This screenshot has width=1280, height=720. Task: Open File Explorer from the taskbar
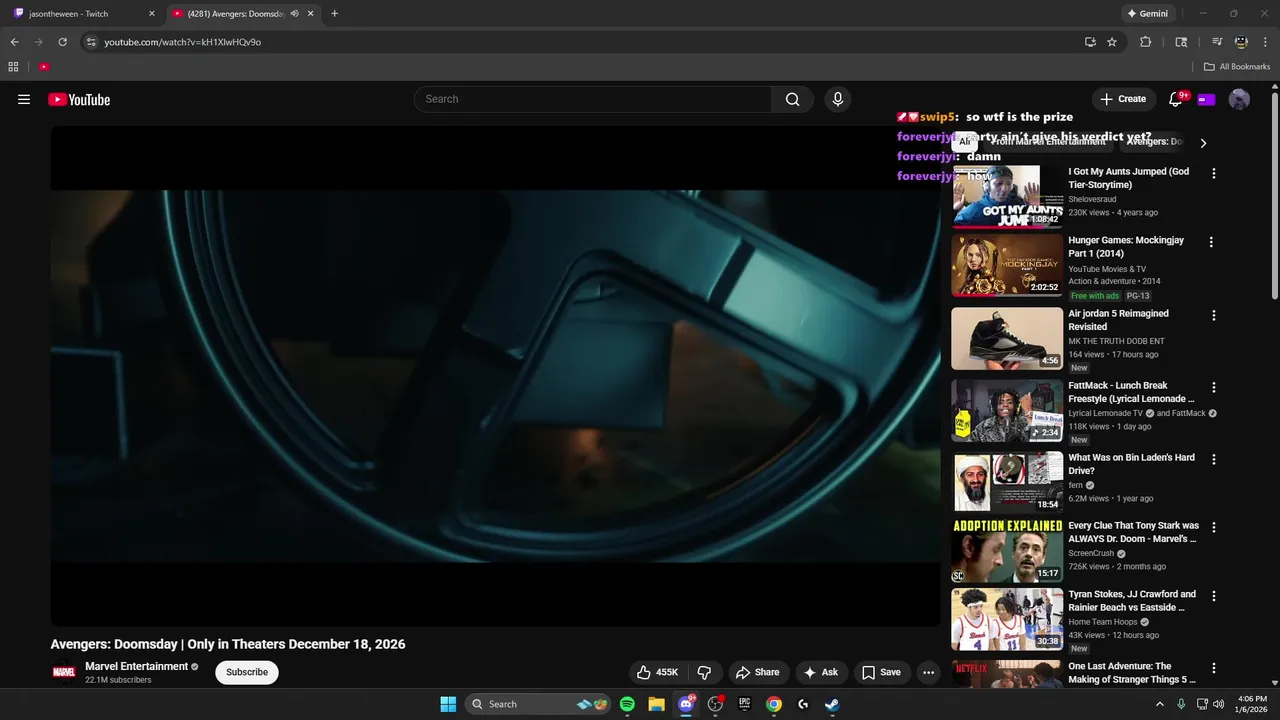656,704
